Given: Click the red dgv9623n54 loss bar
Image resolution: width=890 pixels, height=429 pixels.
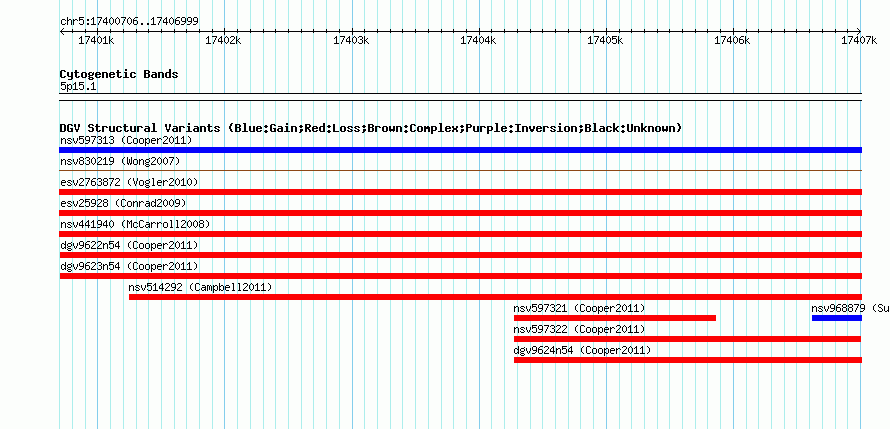Looking at the screenshot, I should pyautogui.click(x=460, y=276).
